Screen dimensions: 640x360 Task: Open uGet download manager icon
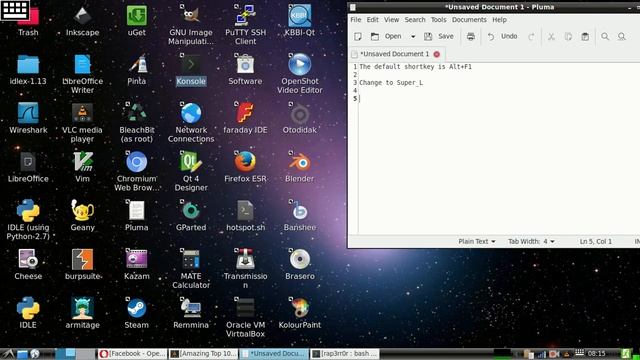136,20
